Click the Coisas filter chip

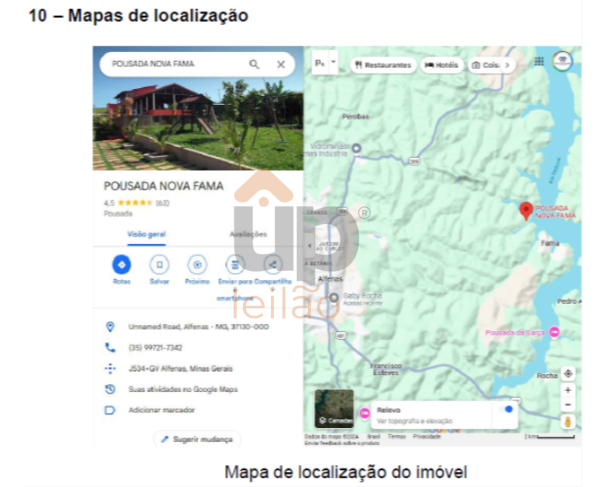pyautogui.click(x=485, y=65)
